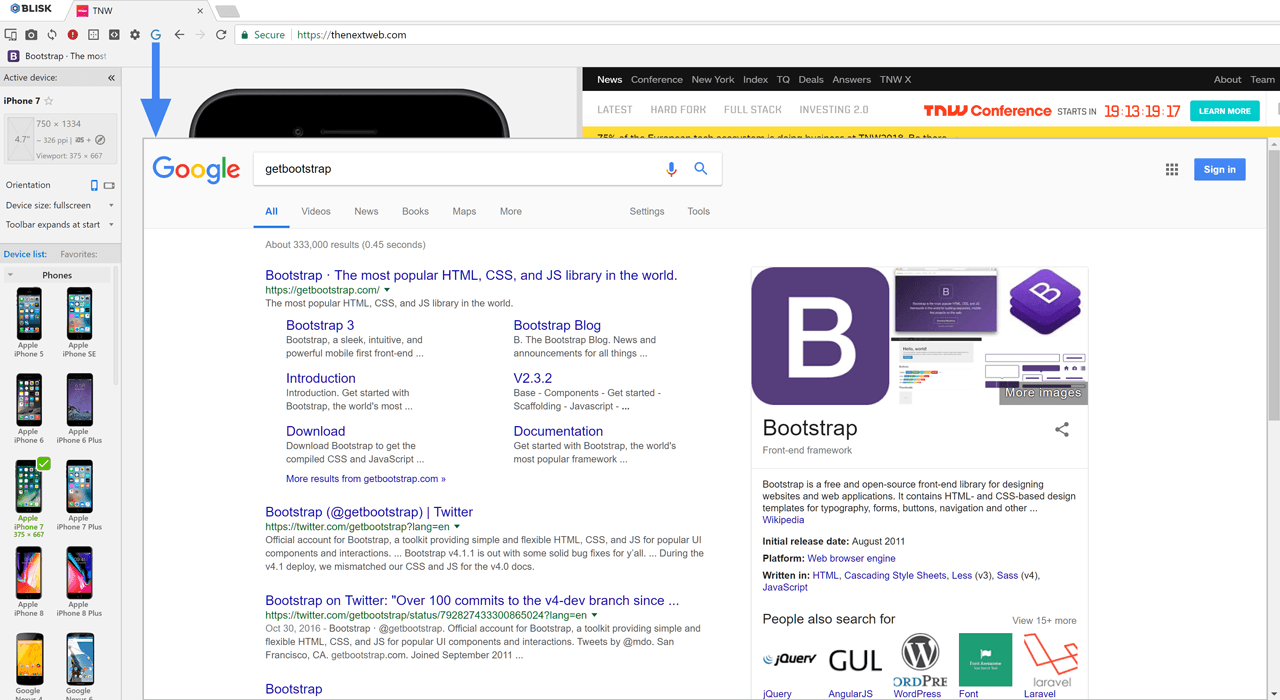
Task: Switch orientation to landscape mode
Action: coord(108,185)
